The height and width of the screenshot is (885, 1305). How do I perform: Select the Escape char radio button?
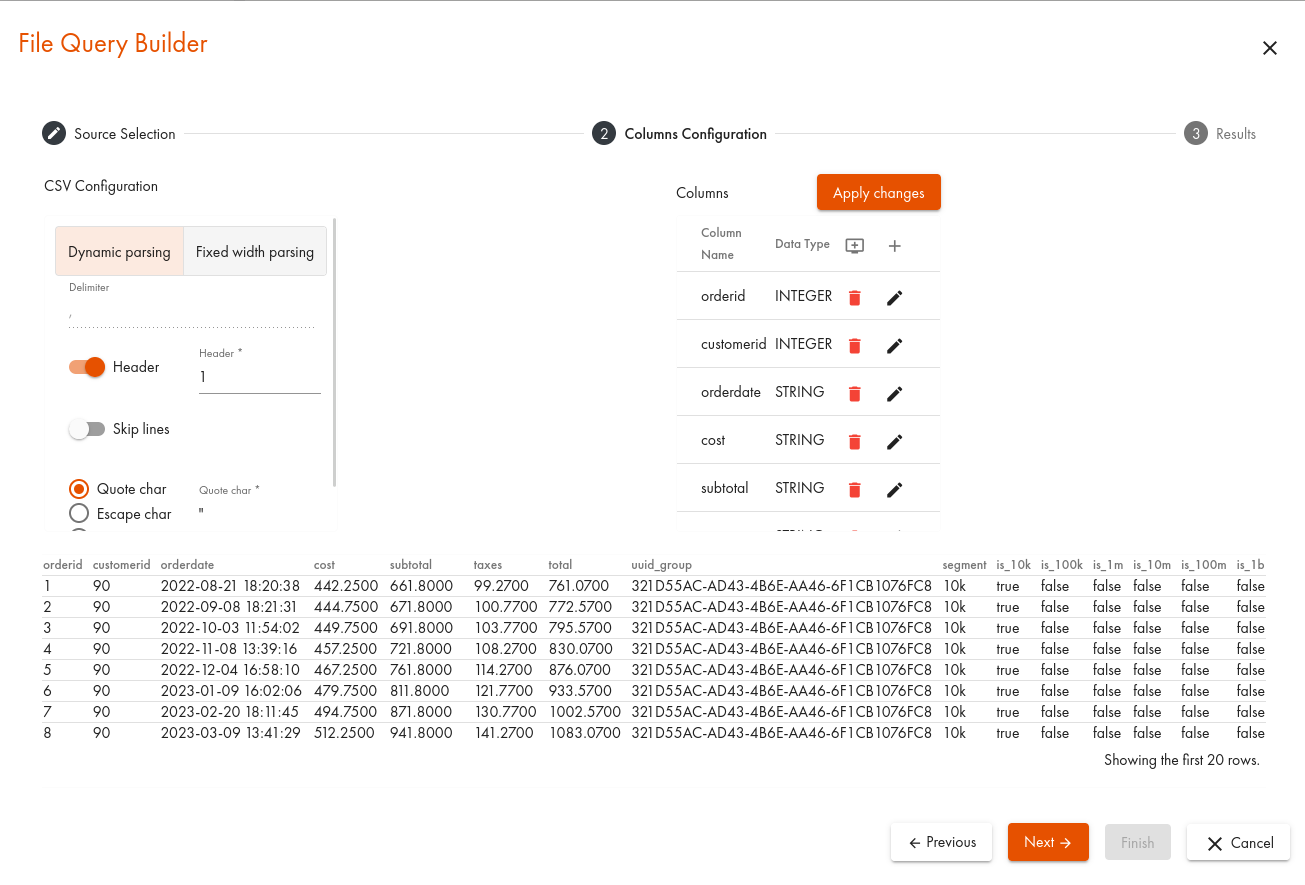coord(79,514)
